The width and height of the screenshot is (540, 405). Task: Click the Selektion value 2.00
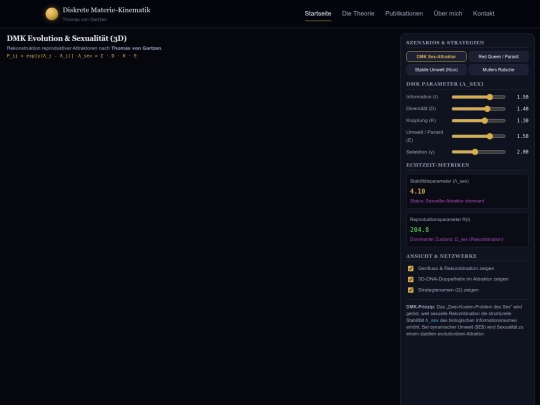coord(522,152)
